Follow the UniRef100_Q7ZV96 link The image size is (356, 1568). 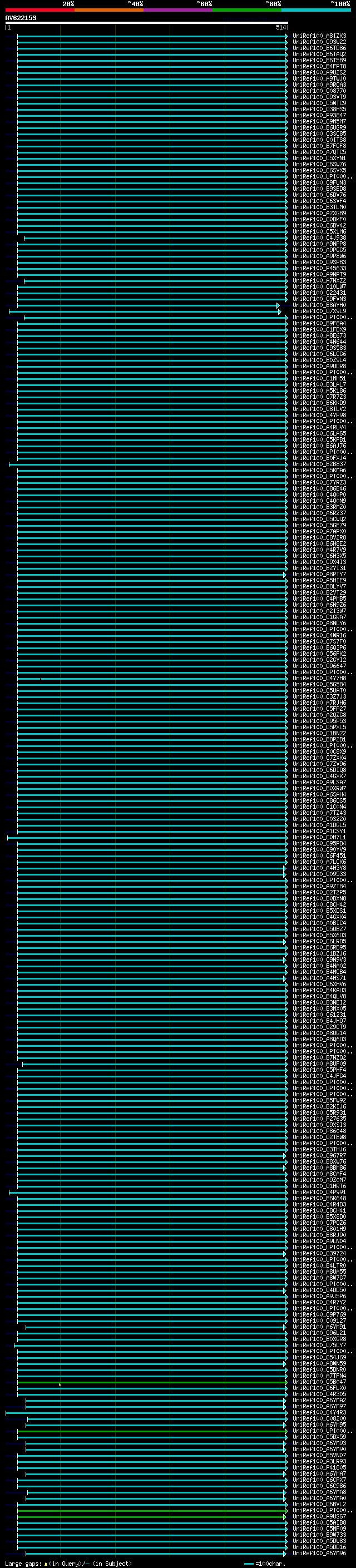pos(319,764)
